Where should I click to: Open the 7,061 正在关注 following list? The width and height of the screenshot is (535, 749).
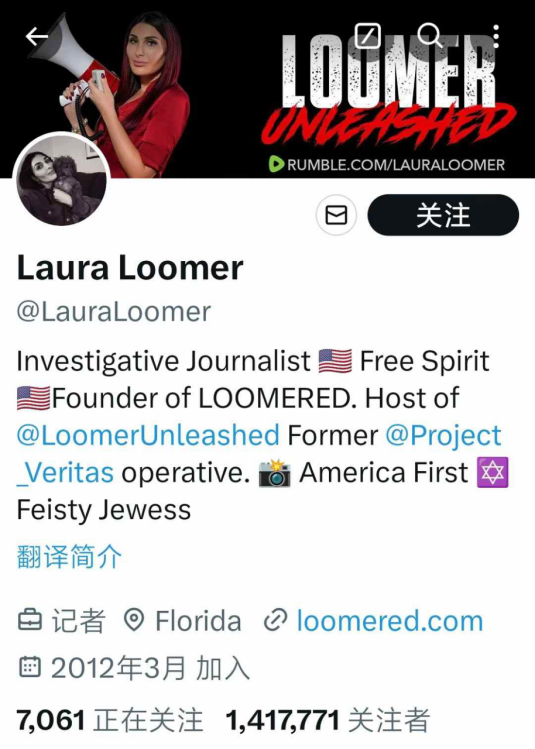(110, 720)
